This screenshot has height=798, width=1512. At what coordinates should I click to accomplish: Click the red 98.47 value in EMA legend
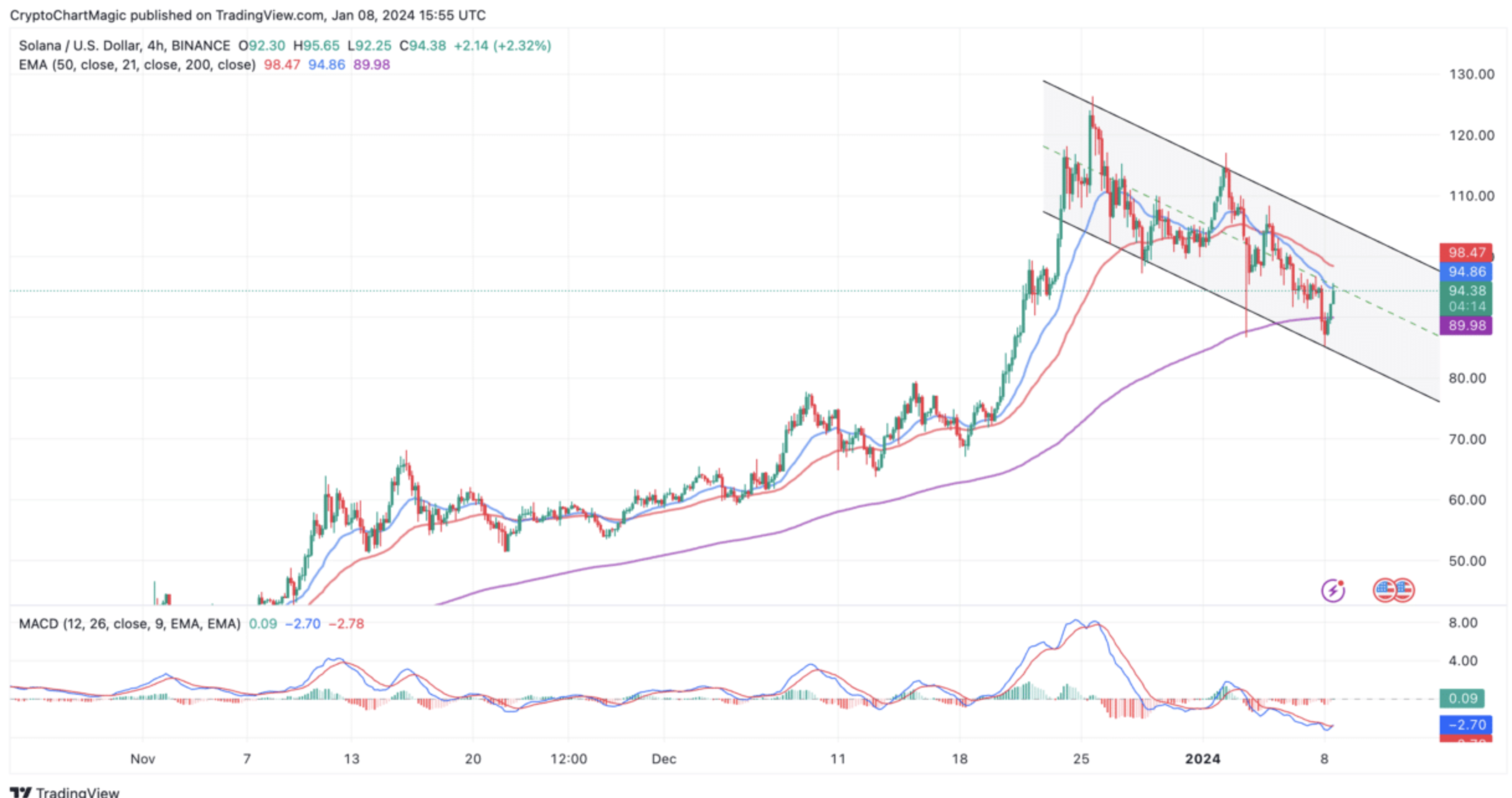[x=282, y=65]
